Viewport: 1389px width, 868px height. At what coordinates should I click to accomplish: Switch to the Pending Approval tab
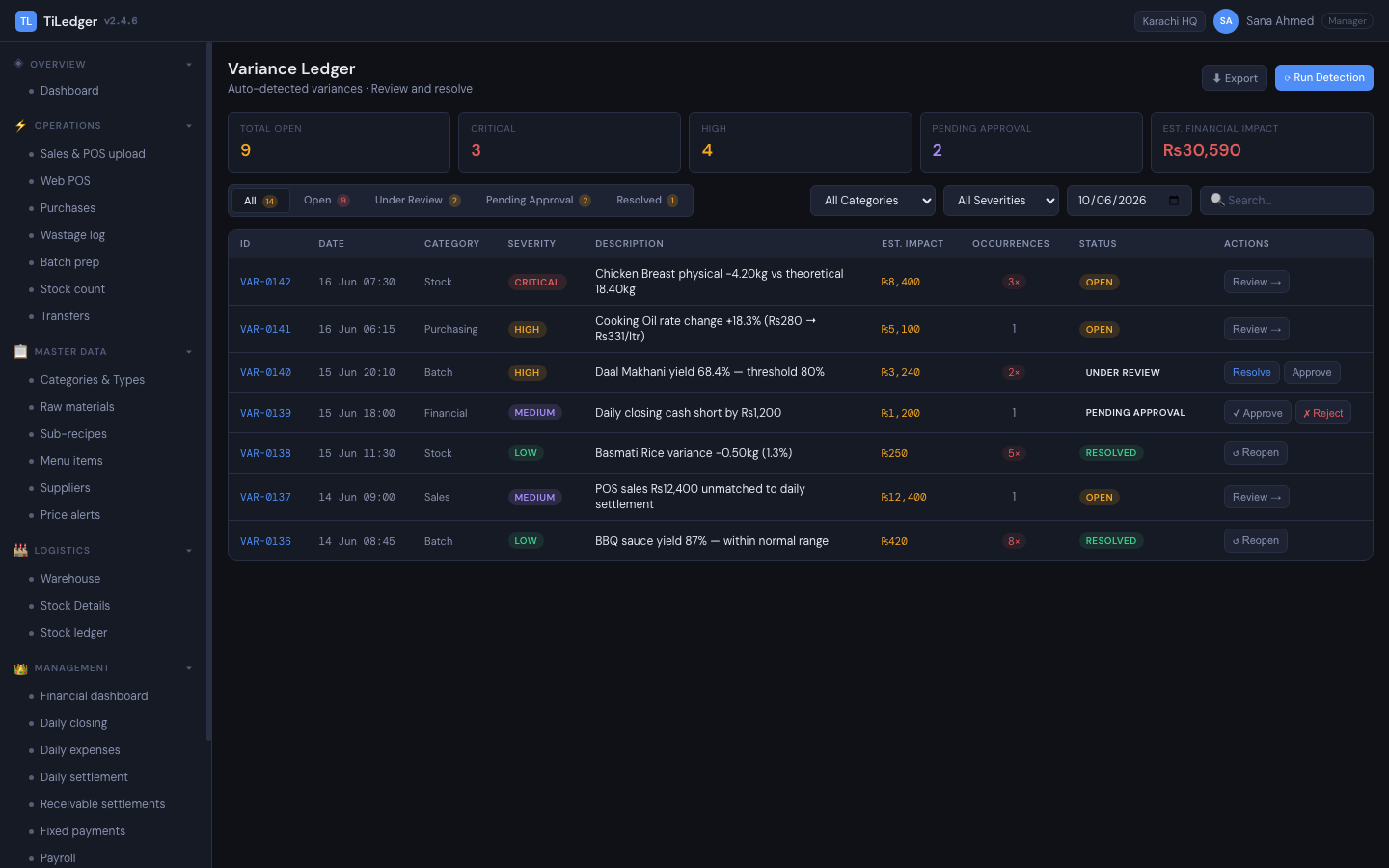538,201
